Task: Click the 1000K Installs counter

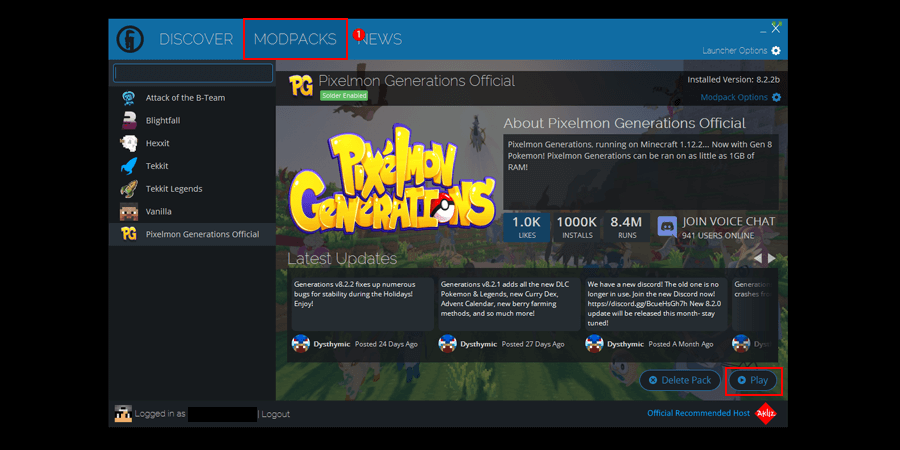Action: click(x=576, y=227)
